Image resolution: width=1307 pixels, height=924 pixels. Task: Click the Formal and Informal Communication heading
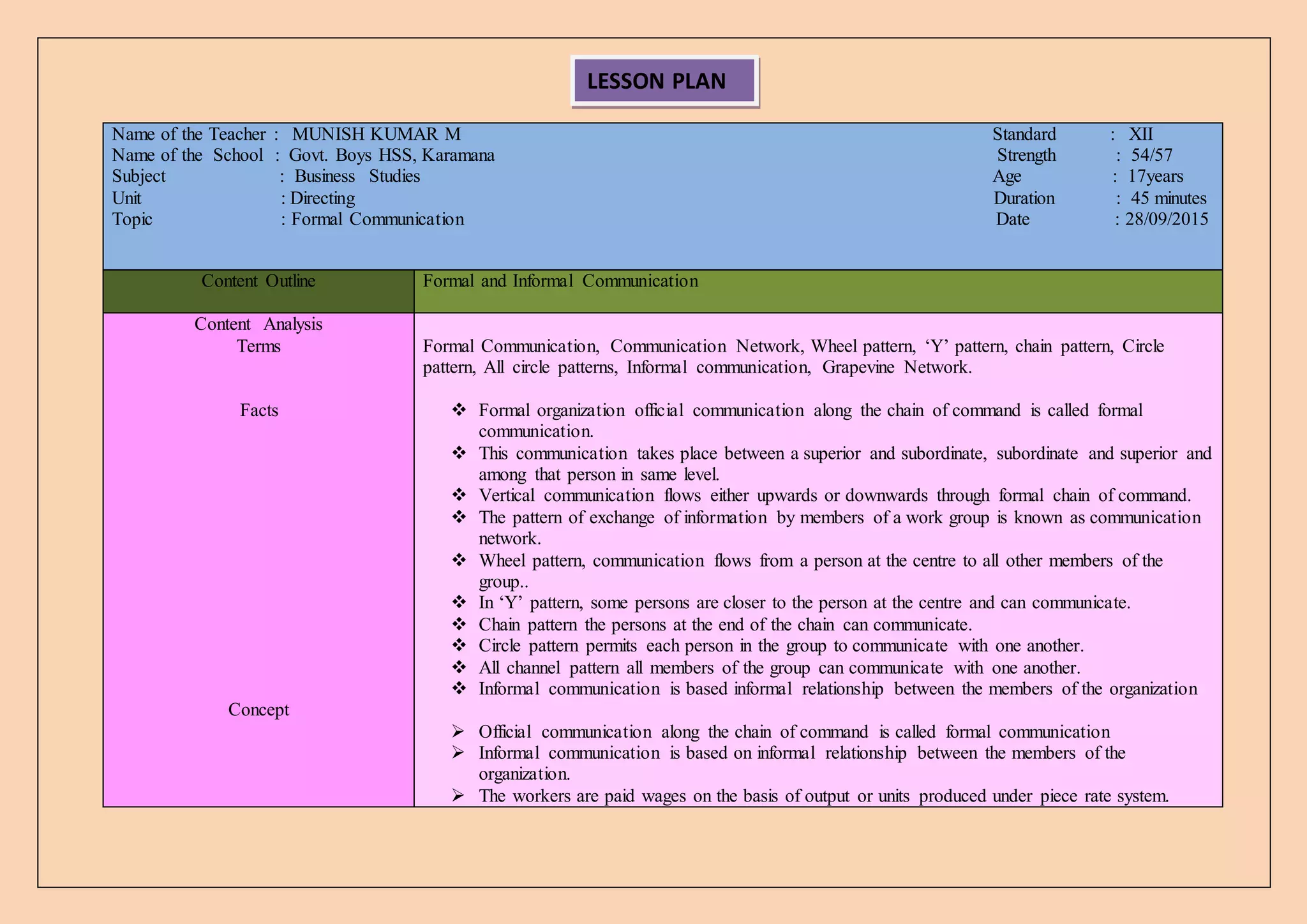click(x=560, y=281)
